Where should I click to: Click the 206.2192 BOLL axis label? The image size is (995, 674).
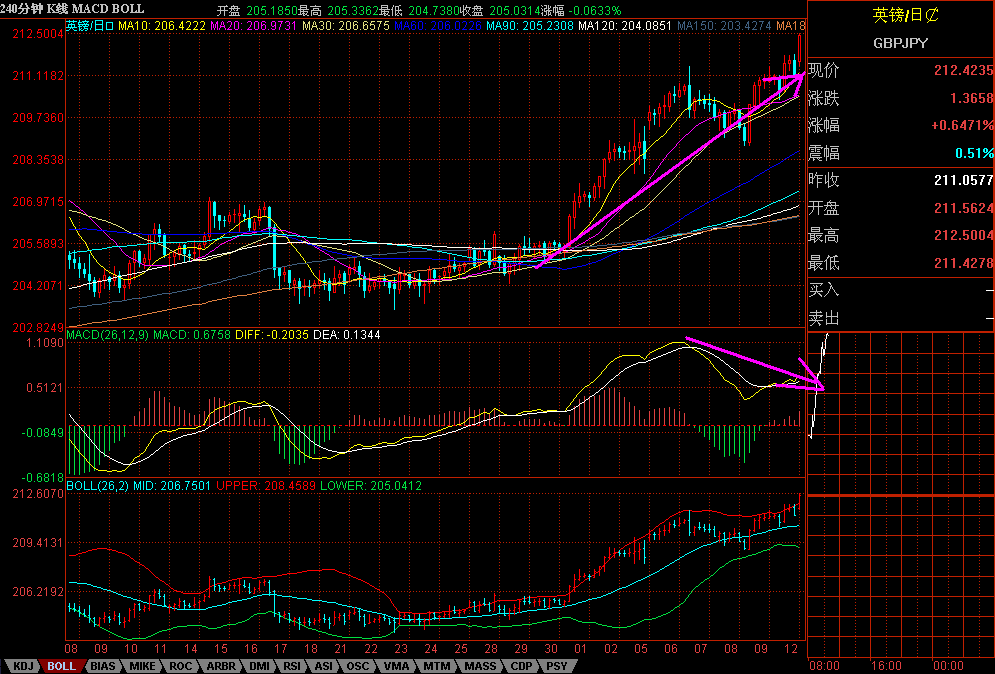coord(38,591)
